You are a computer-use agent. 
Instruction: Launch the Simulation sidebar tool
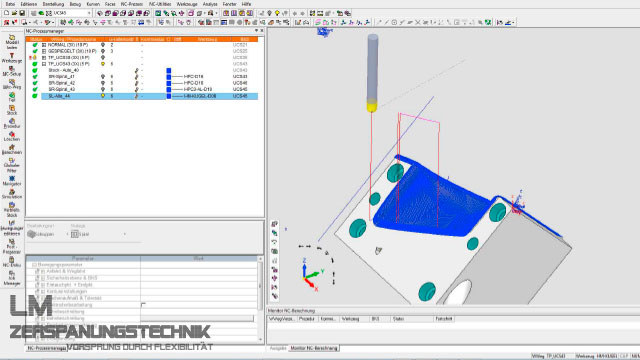coord(12,194)
